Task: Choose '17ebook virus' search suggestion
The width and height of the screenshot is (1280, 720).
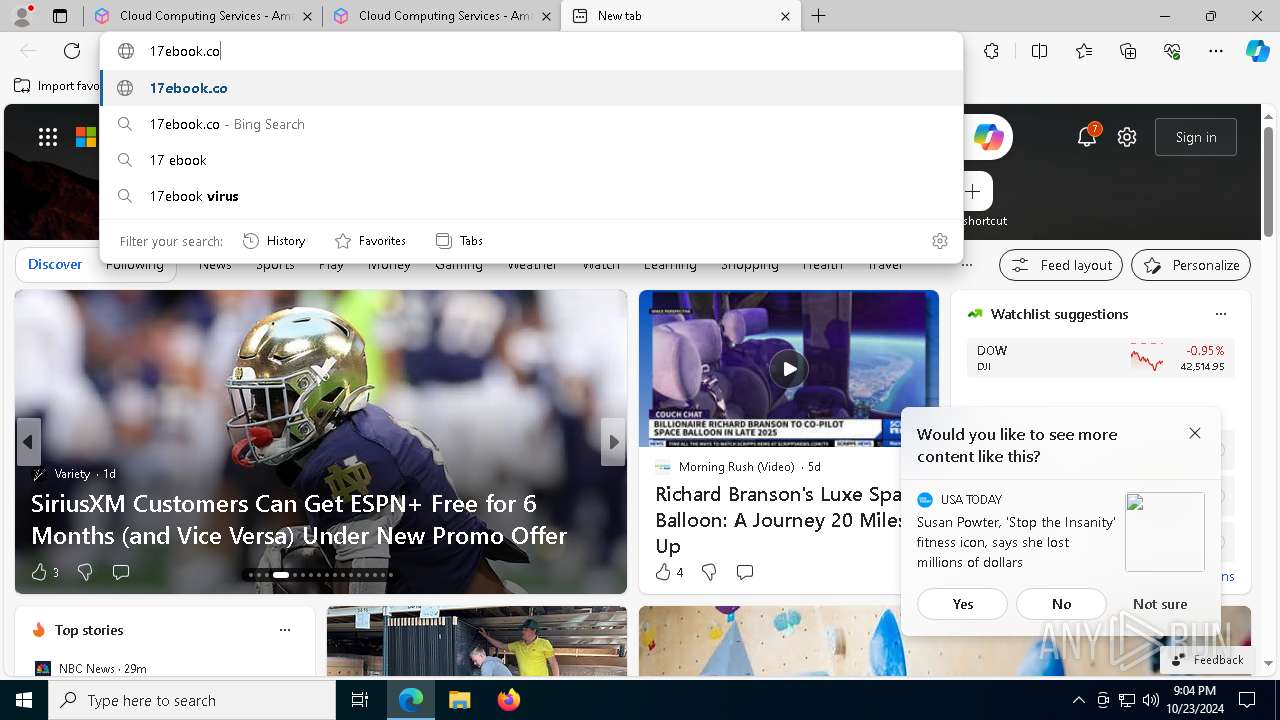Action: 531,196
